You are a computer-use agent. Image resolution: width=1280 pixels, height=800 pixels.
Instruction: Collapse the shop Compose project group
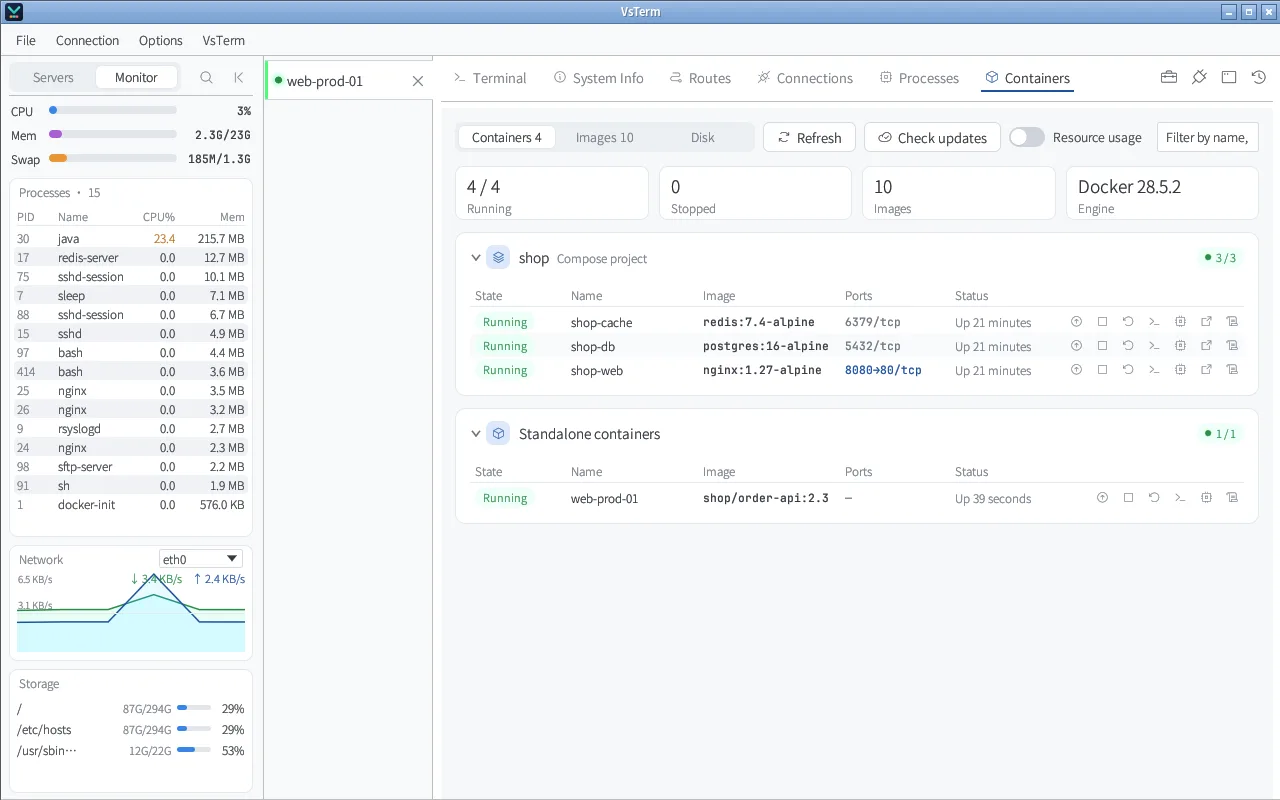pyautogui.click(x=476, y=258)
